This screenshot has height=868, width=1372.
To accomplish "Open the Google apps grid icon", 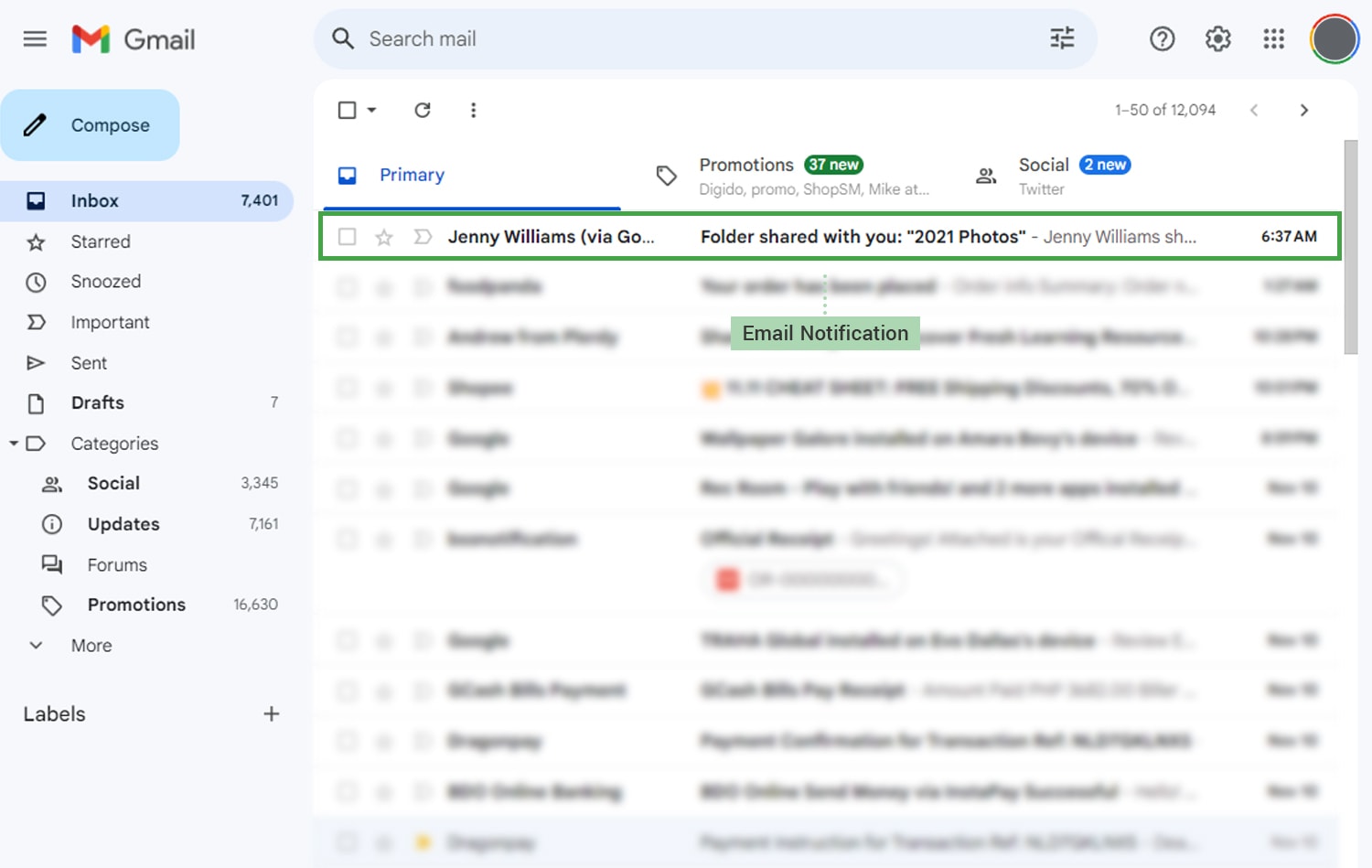I will tap(1273, 38).
